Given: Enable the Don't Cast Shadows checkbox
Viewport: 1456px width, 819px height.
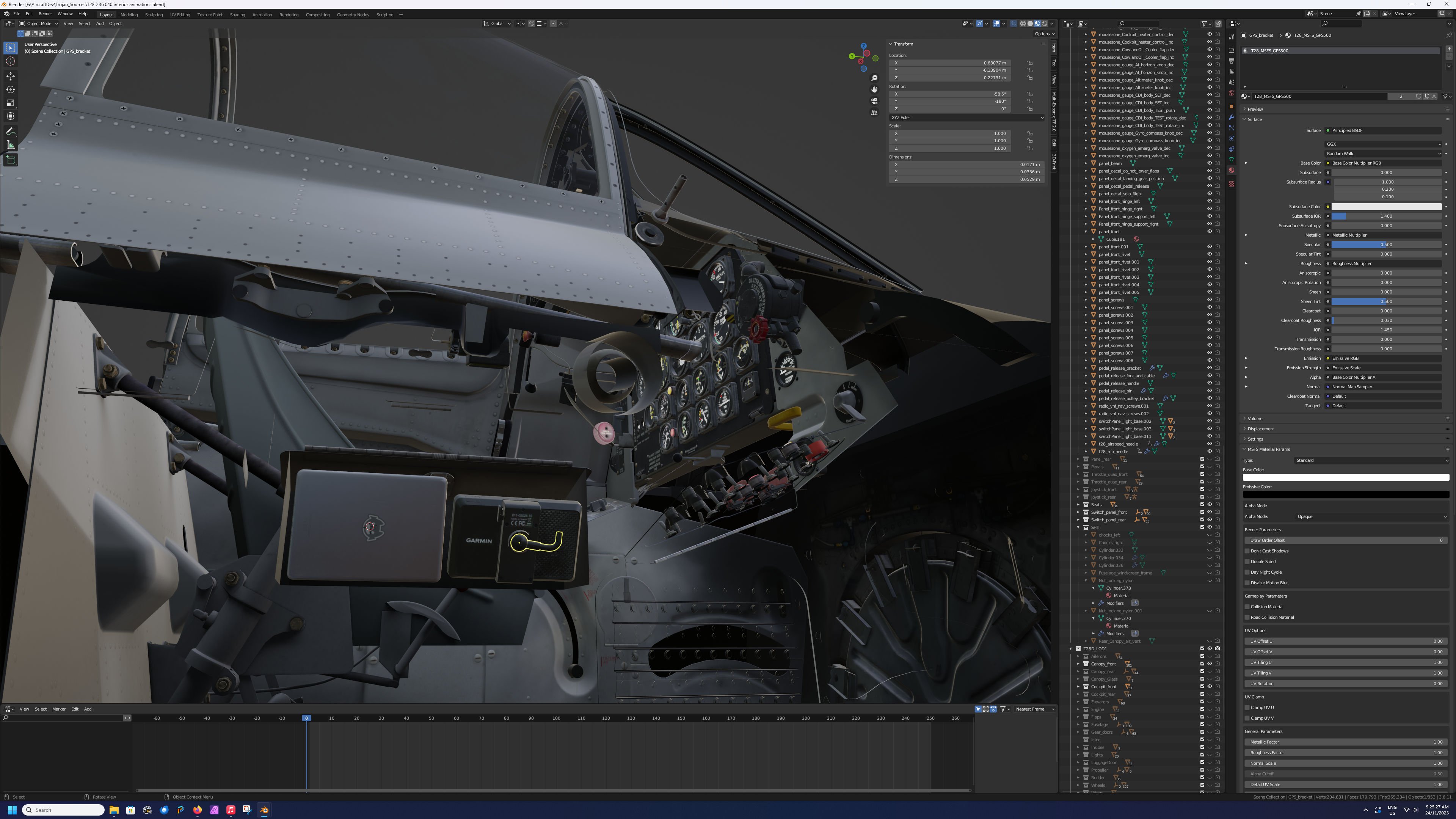Looking at the screenshot, I should click(1247, 551).
